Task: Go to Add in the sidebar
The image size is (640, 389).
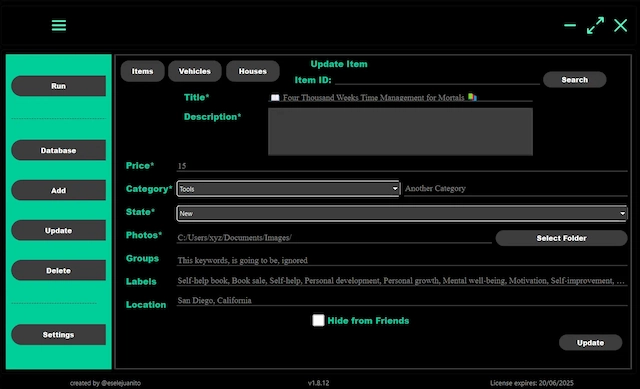Action: point(58,190)
